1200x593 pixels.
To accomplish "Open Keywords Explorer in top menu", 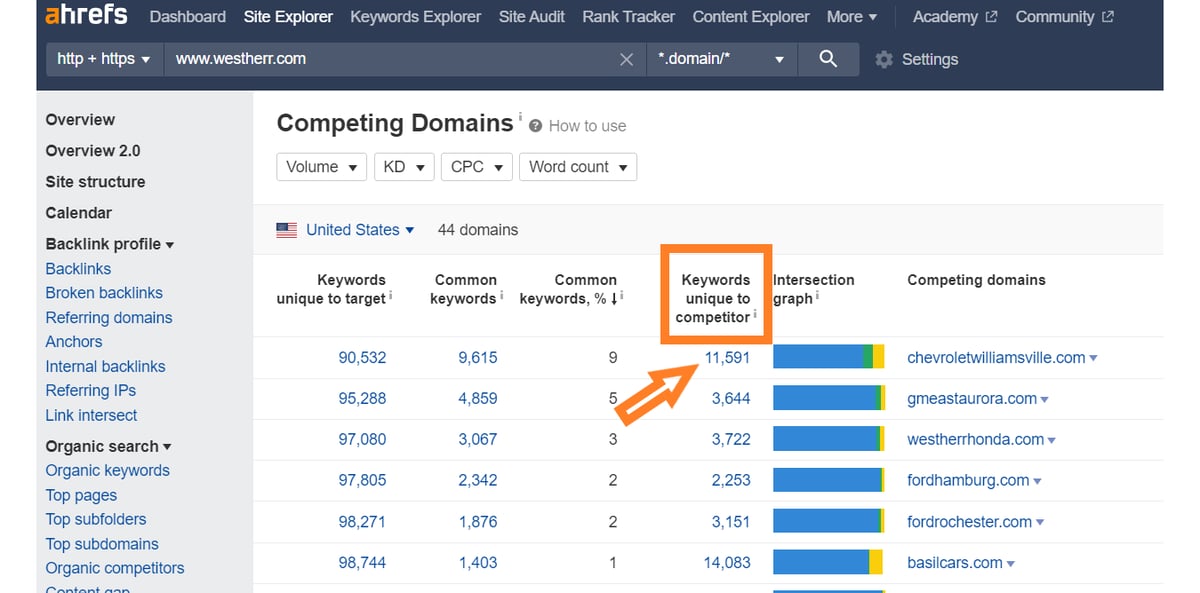I will 415,17.
